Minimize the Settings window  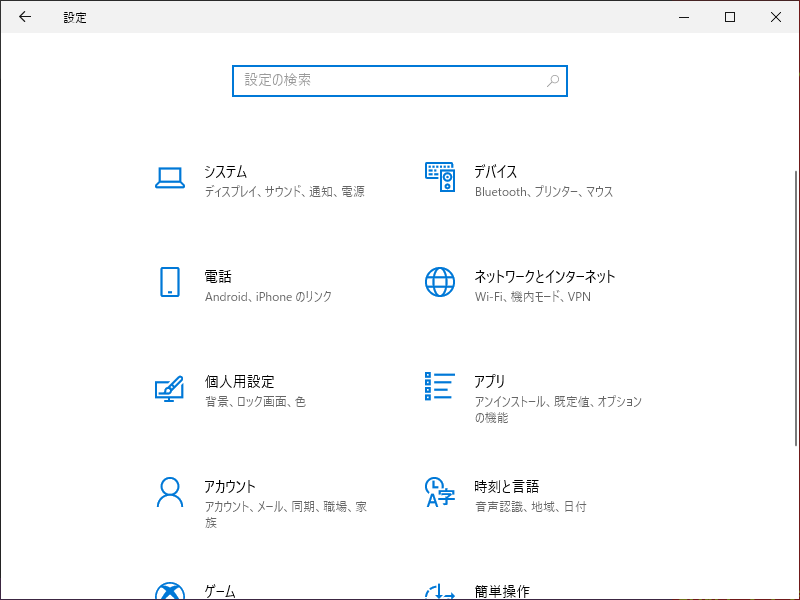684,17
